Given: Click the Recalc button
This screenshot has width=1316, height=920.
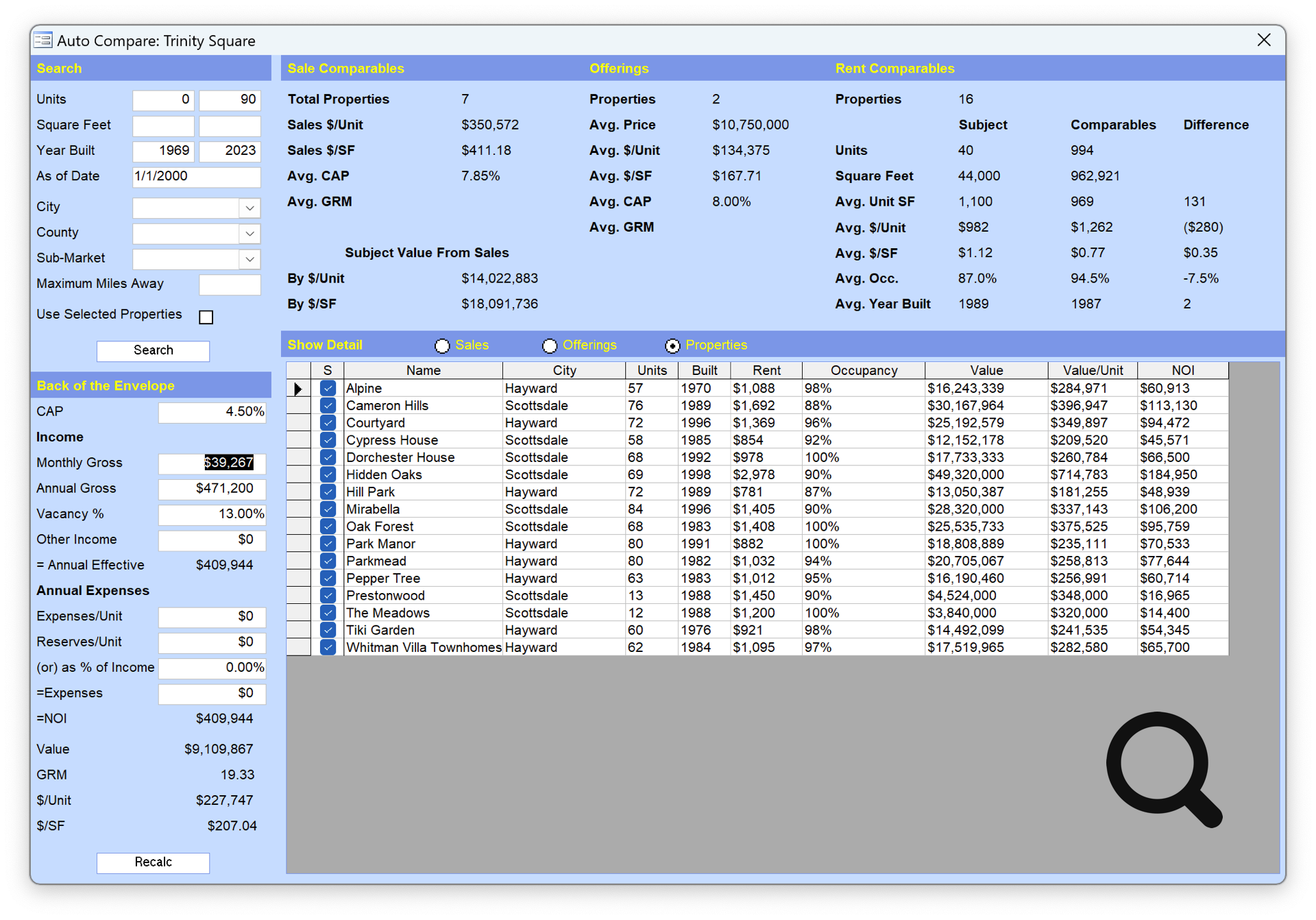Looking at the screenshot, I should tap(153, 862).
